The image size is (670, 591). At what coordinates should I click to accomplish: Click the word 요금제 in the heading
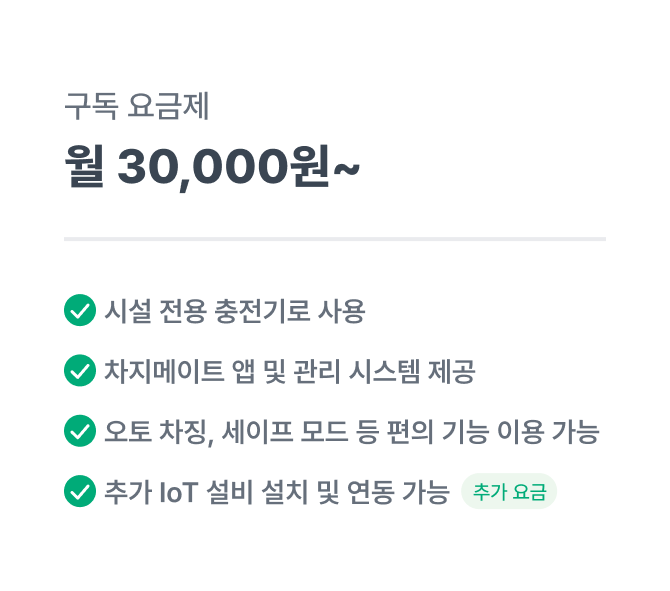168,106
